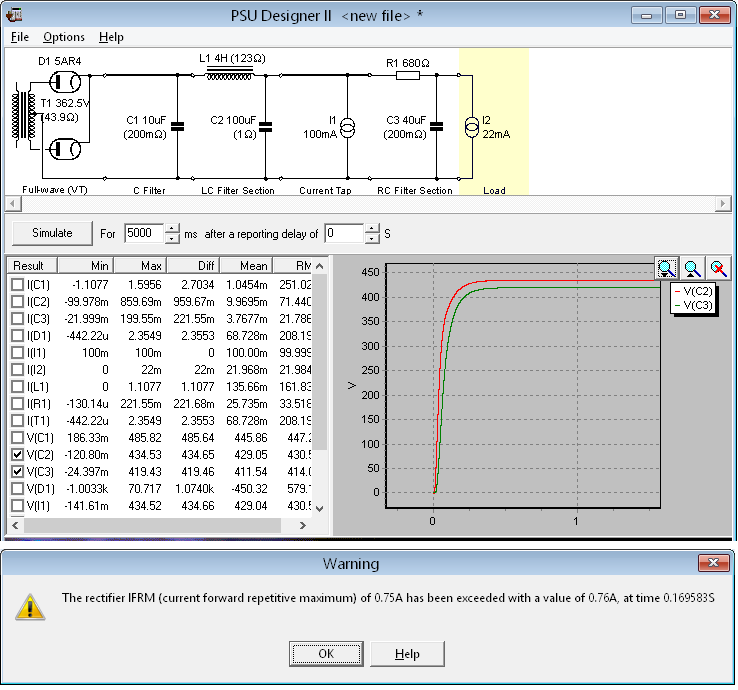Image resolution: width=738 pixels, height=690 pixels.
Task: Uncheck the V(C3) result checkbox
Action: point(17,472)
